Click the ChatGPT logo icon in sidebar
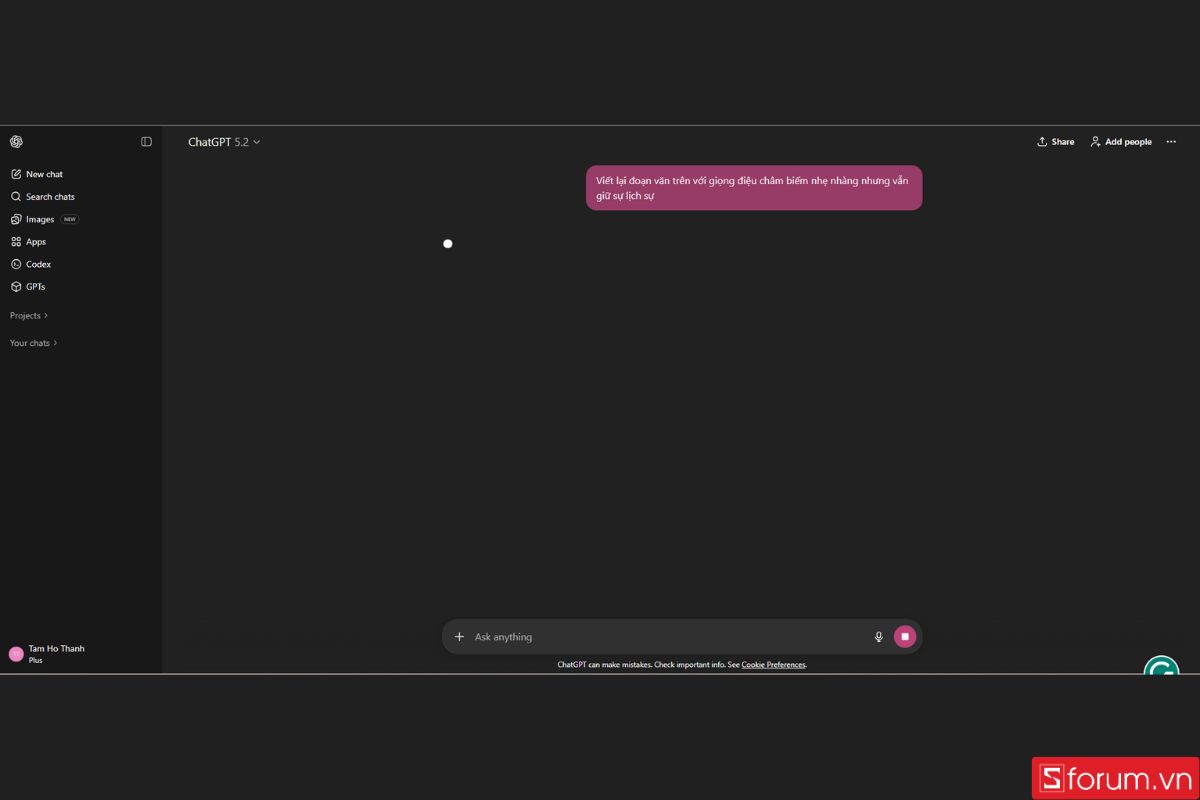 16,142
